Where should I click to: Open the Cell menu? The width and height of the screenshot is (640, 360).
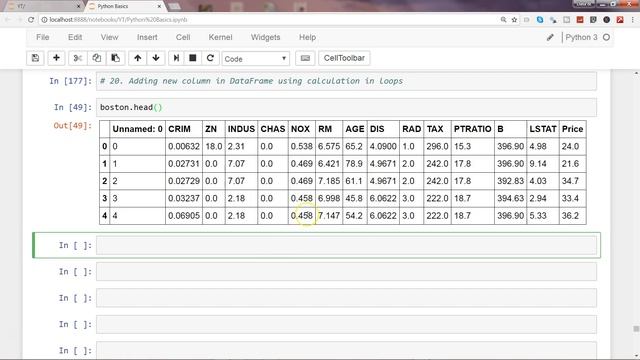point(183,37)
